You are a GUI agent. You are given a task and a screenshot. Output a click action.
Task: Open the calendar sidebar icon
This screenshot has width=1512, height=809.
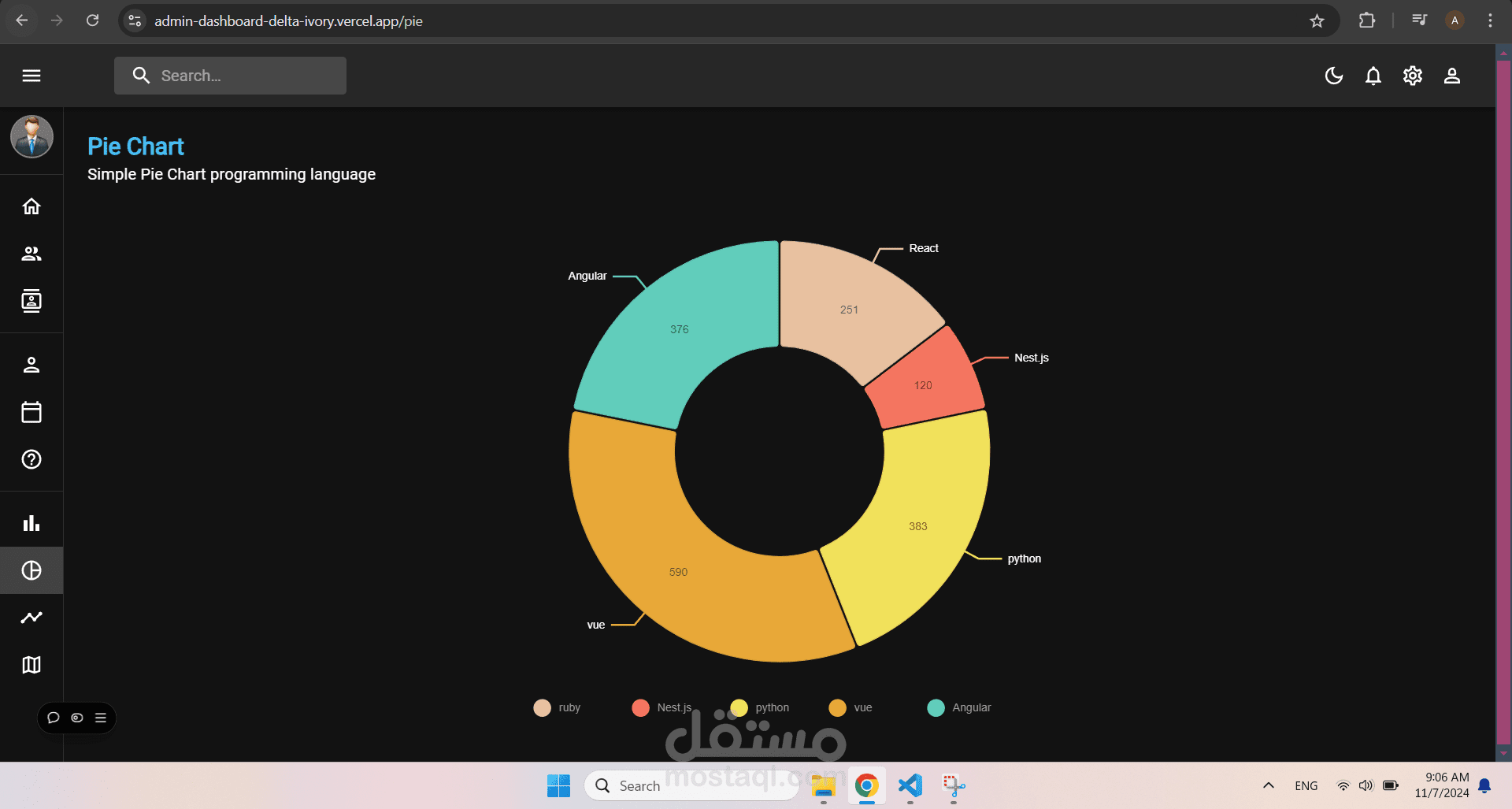pyautogui.click(x=31, y=412)
